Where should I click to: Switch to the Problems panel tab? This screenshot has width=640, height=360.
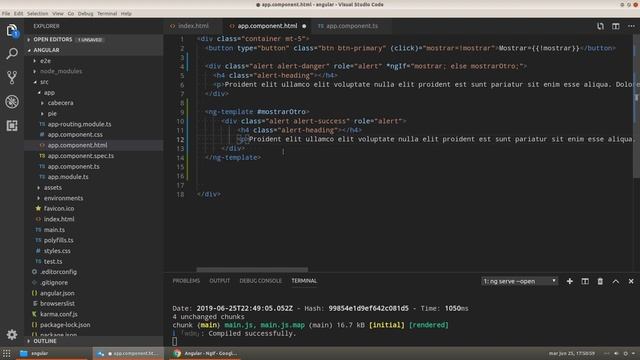tap(186, 281)
